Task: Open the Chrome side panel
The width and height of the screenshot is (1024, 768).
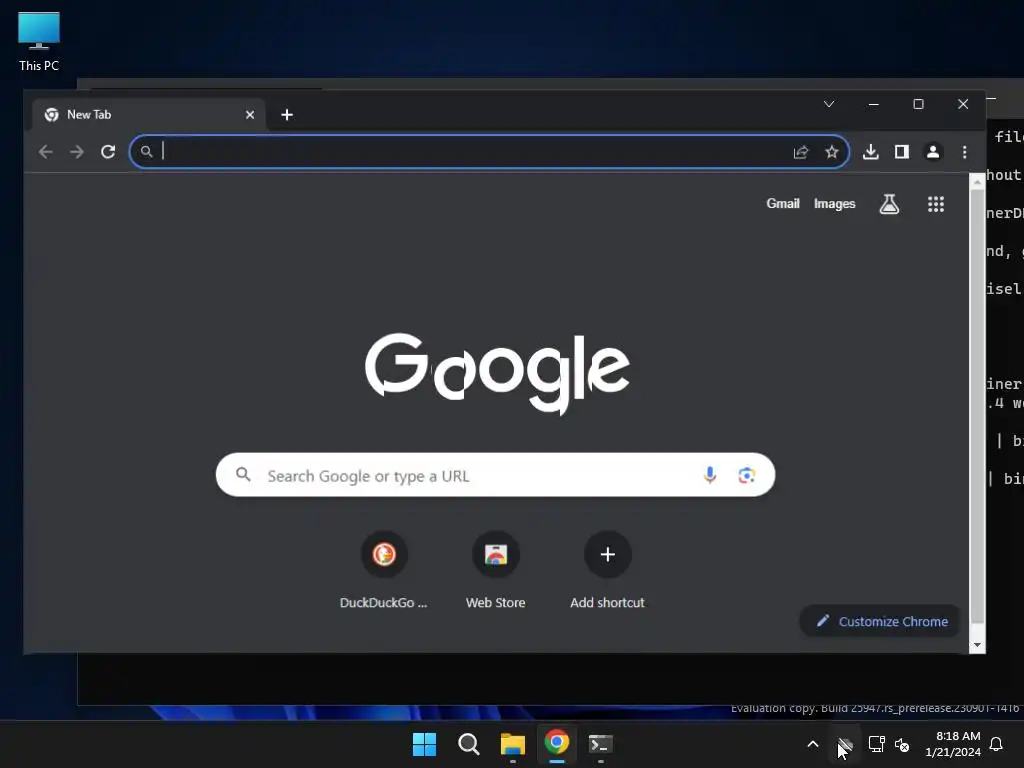Action: (902, 152)
